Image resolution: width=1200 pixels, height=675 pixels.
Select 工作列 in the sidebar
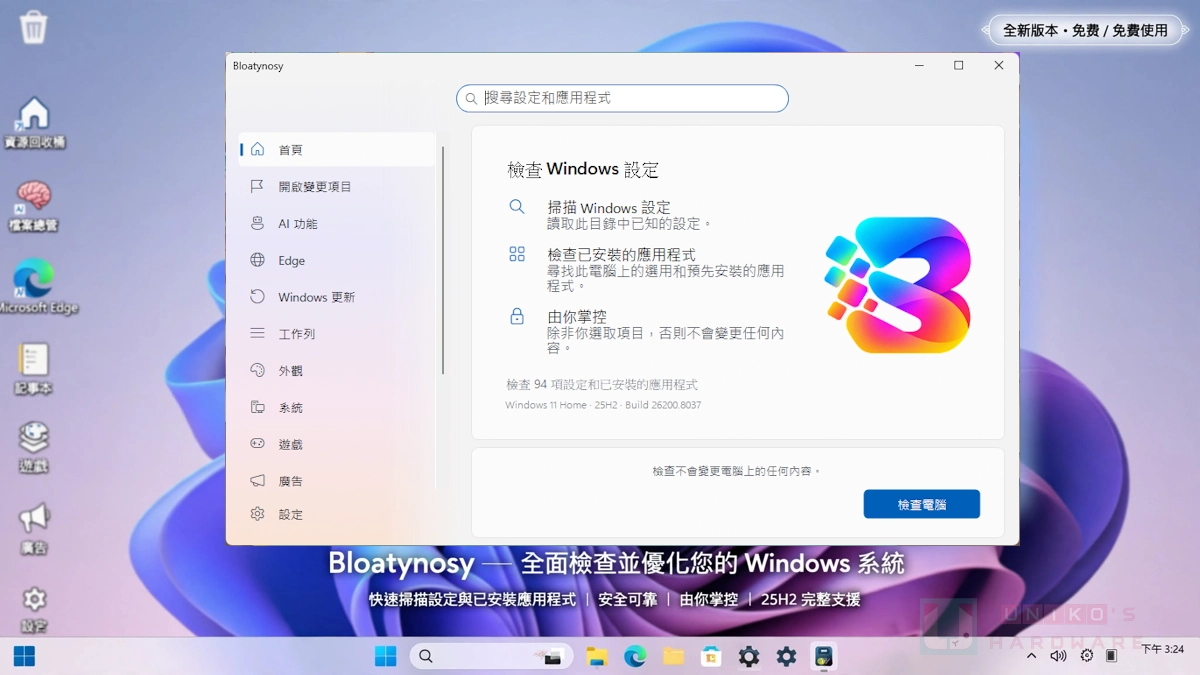pos(337,334)
